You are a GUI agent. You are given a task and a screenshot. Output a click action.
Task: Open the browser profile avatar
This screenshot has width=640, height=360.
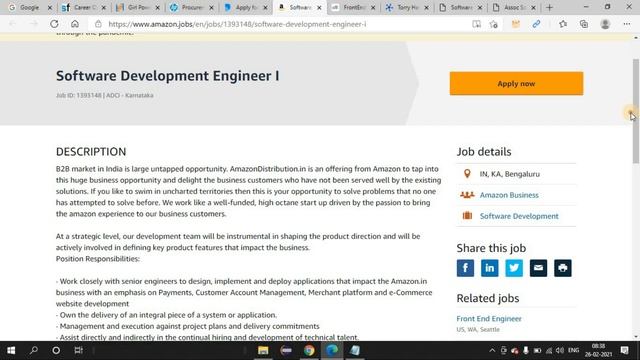coord(605,24)
